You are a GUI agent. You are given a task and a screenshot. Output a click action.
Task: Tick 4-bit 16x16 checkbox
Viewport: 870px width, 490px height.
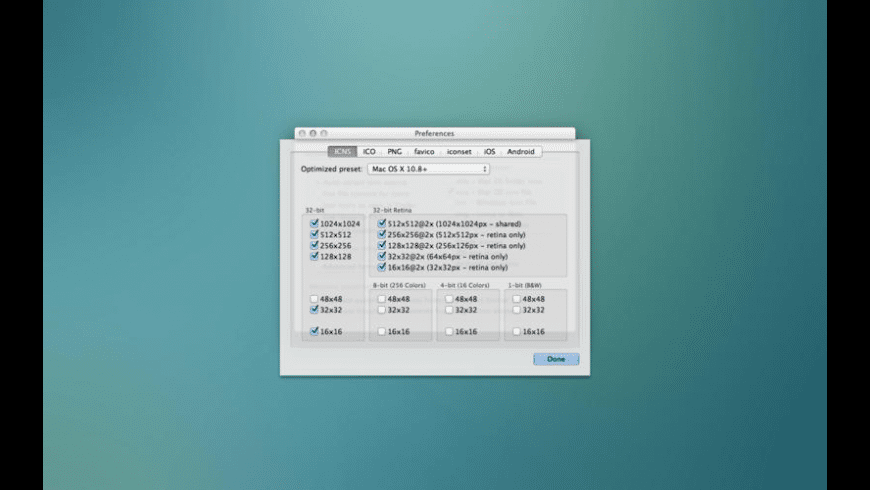point(449,331)
